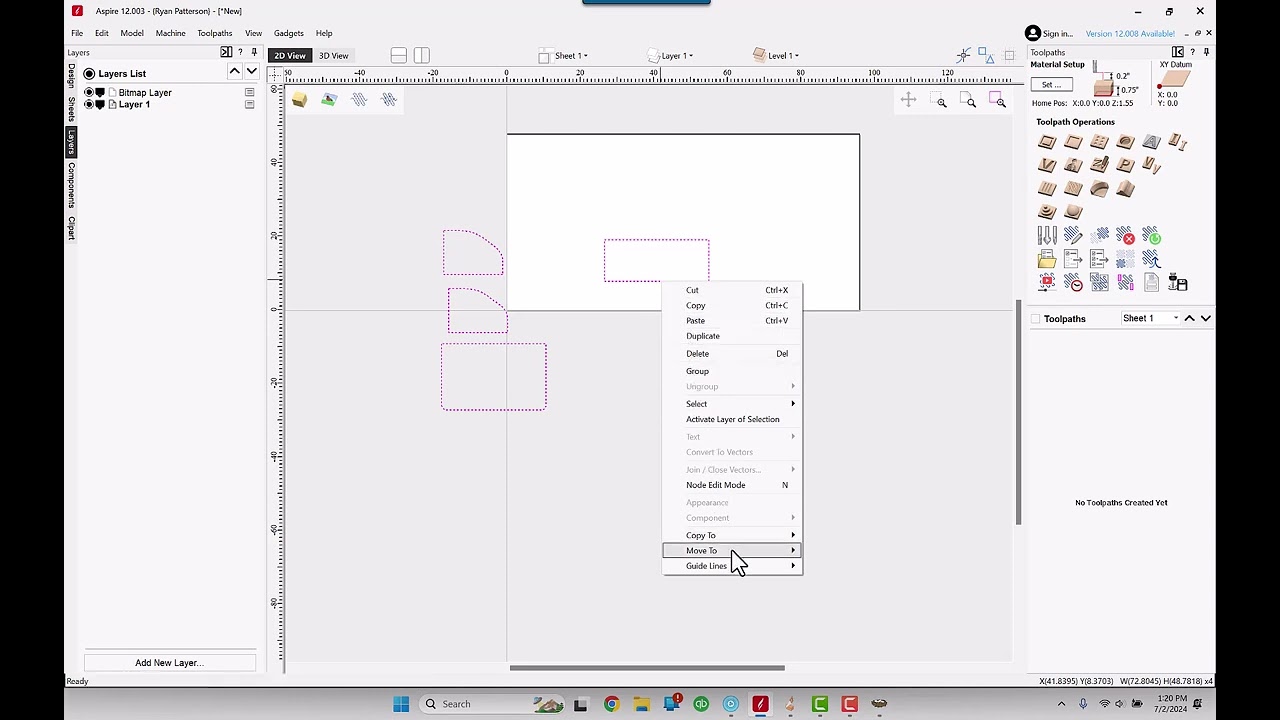Select the 3D Finish Machining icon
This screenshot has width=1280, height=720.
(x=1073, y=212)
